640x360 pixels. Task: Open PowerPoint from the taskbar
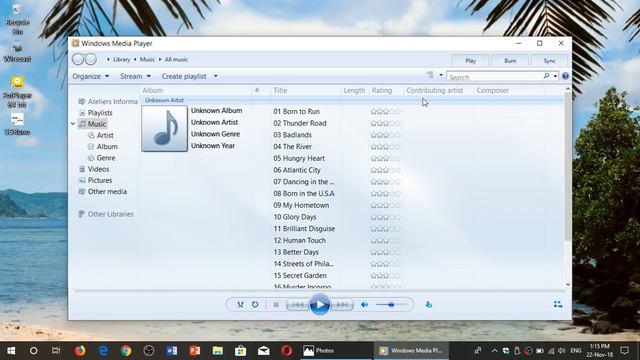point(195,351)
